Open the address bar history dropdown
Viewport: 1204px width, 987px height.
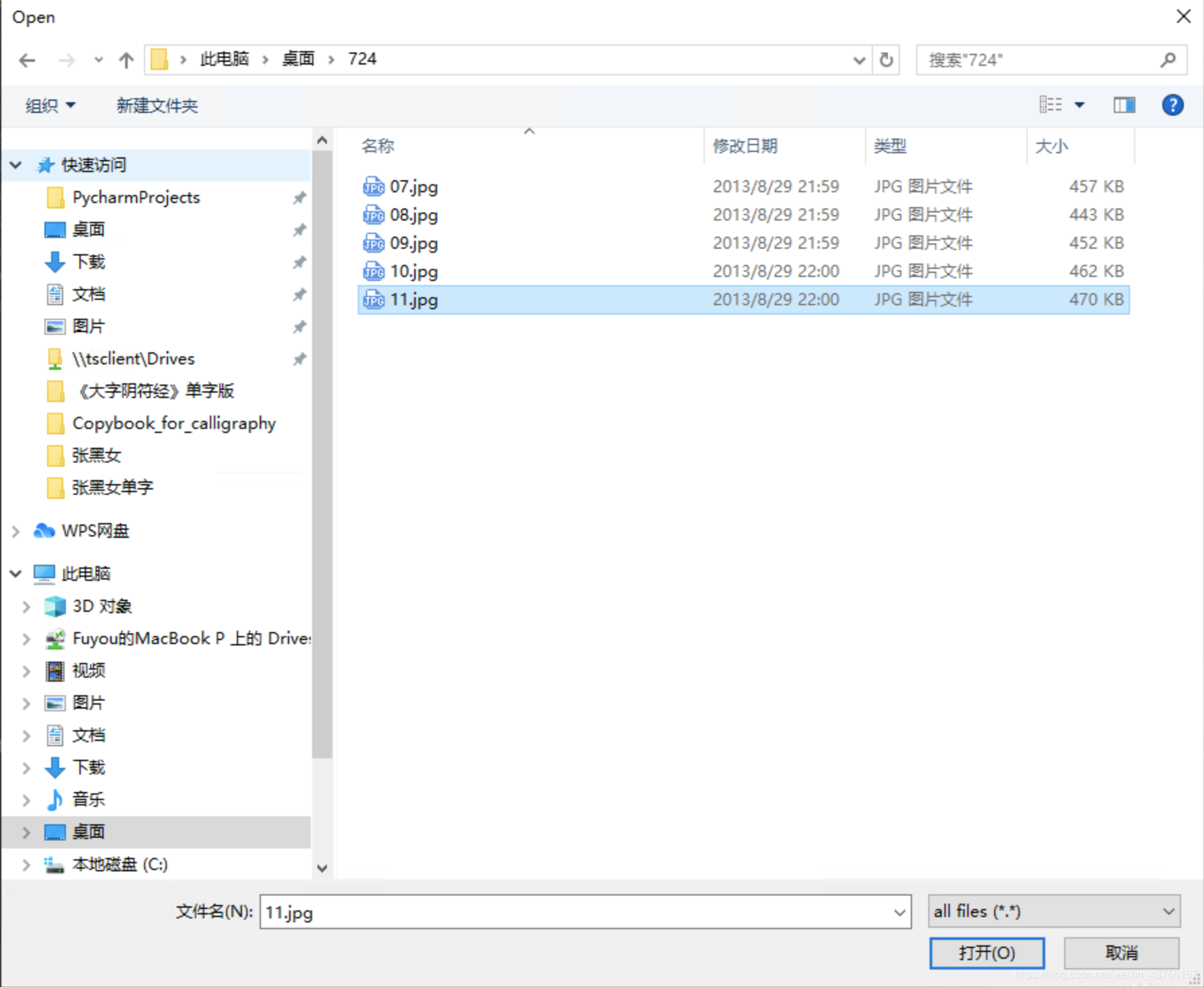pyautogui.click(x=859, y=60)
